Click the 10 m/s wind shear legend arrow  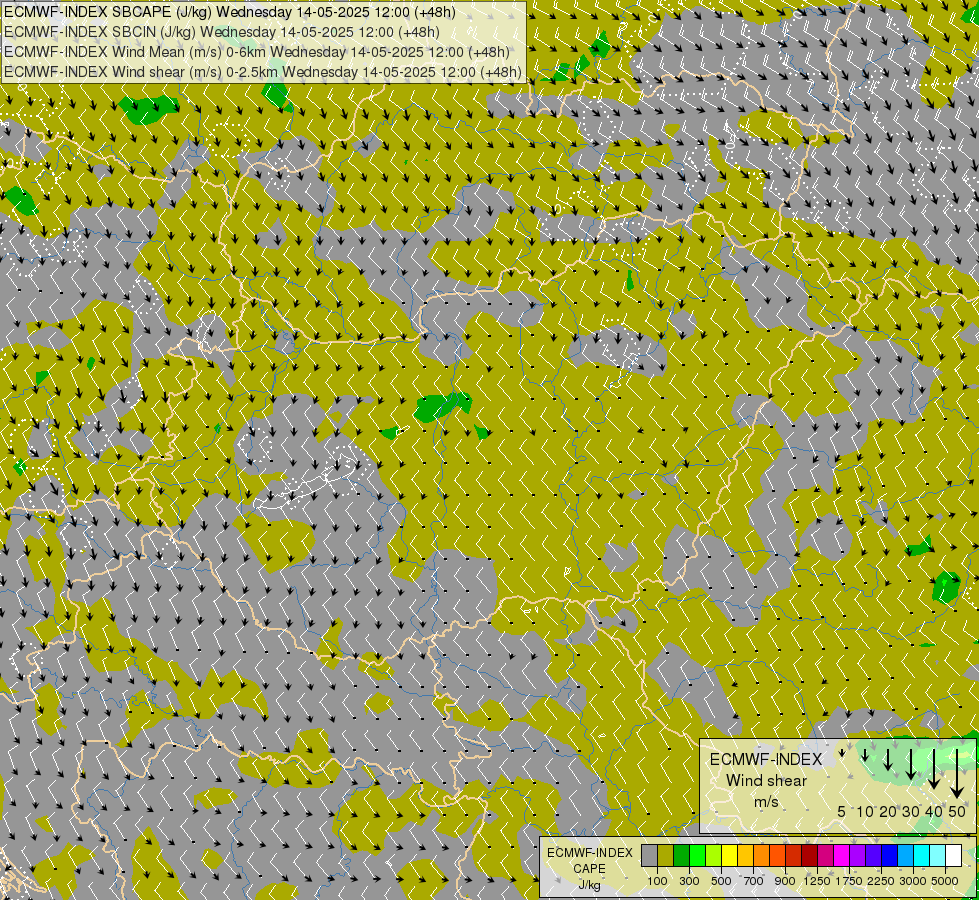tap(865, 755)
